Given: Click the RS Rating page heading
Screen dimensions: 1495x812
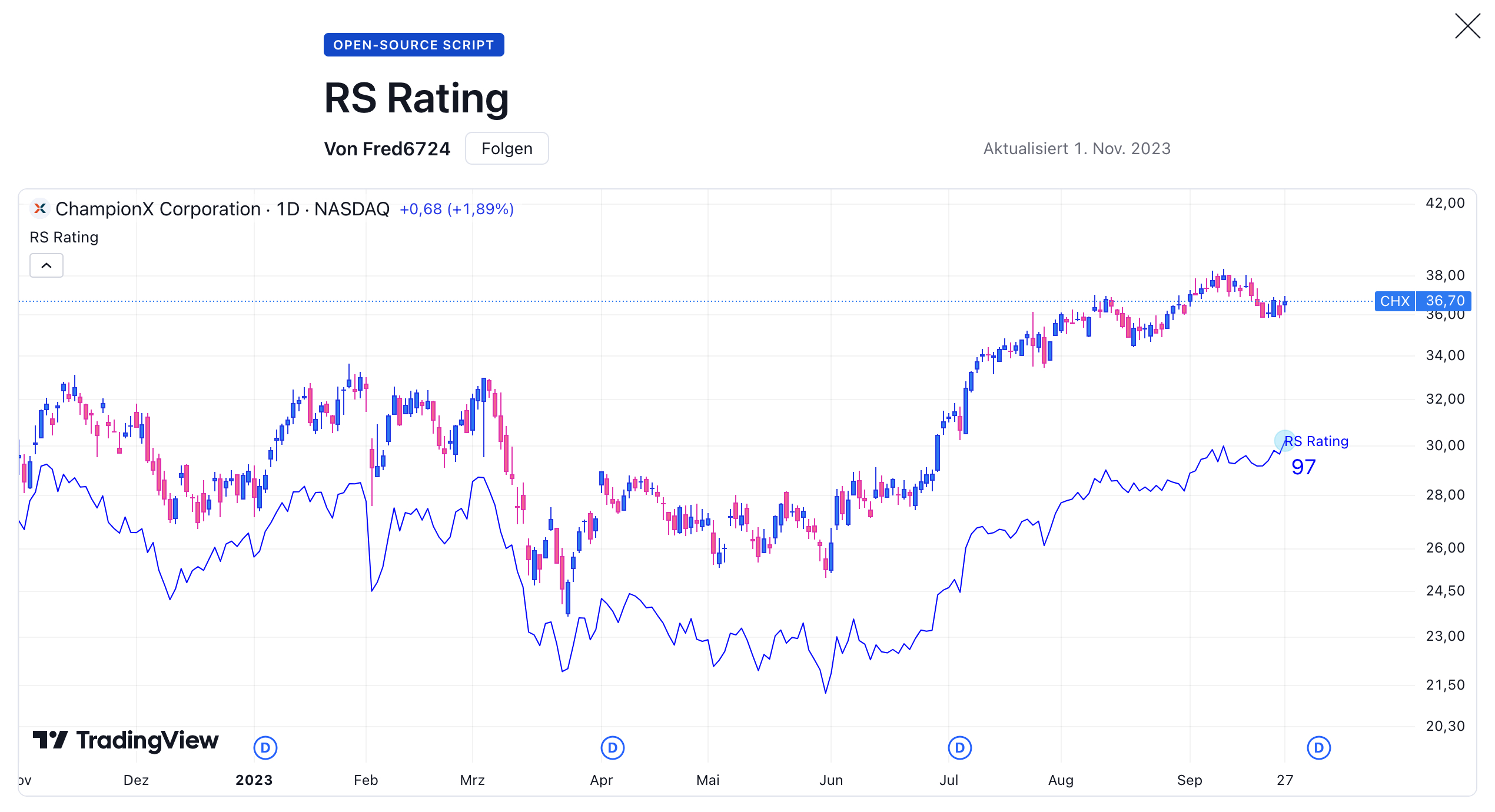Looking at the screenshot, I should click(416, 98).
